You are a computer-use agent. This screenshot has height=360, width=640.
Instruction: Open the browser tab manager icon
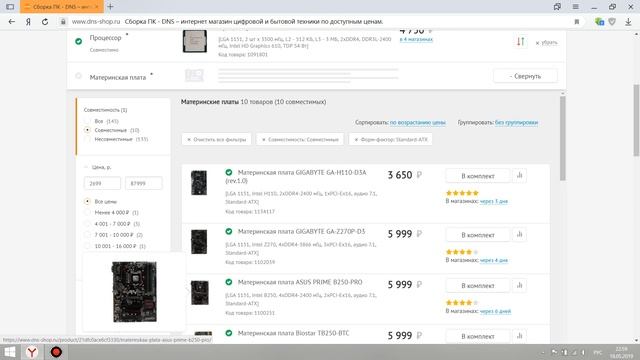pyautogui.click(x=557, y=7)
